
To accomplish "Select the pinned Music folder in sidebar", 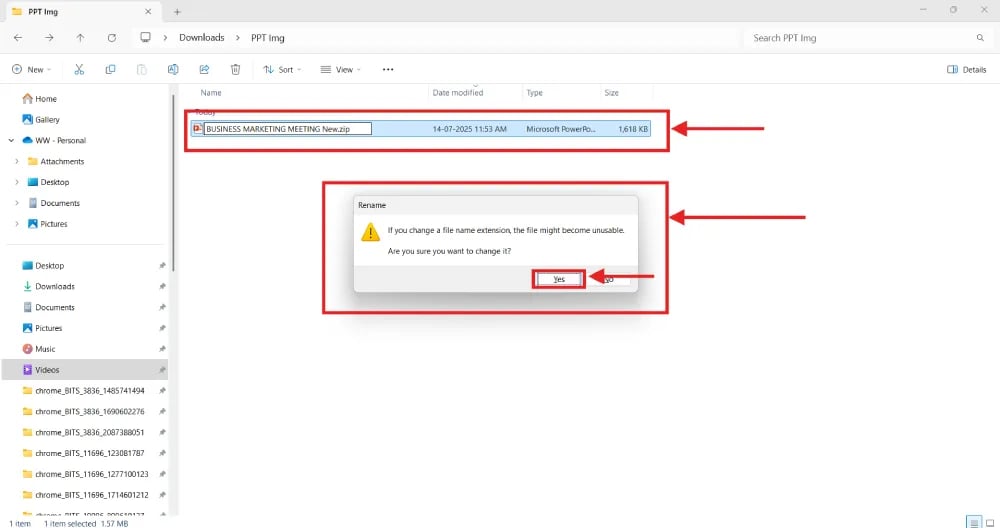I will point(45,349).
